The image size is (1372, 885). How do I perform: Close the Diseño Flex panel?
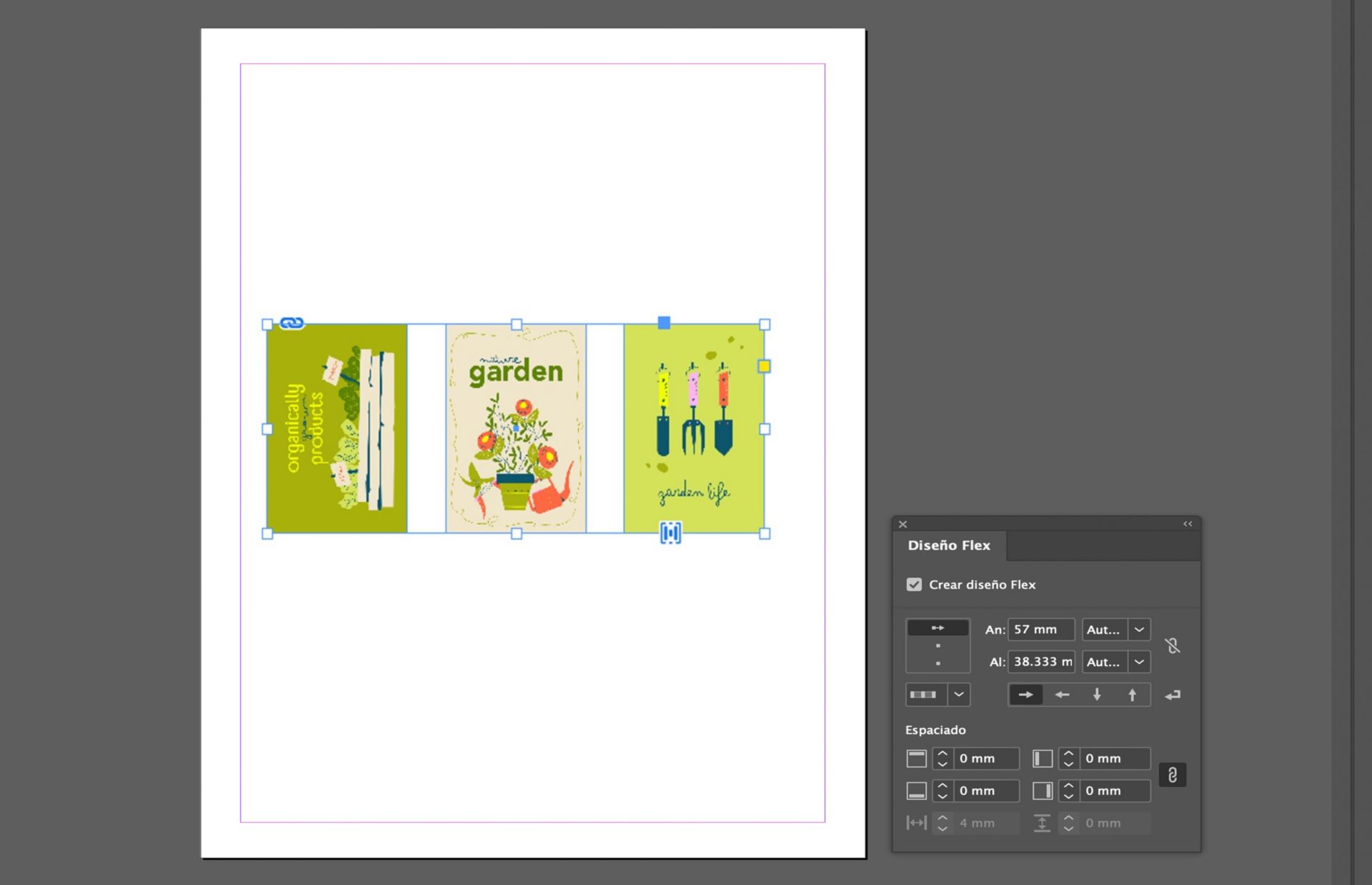pos(903,524)
